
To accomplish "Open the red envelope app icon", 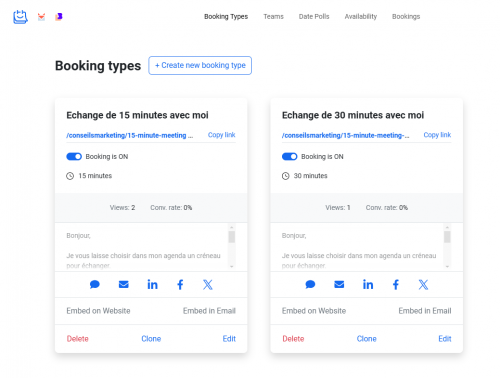I will (x=41, y=17).
